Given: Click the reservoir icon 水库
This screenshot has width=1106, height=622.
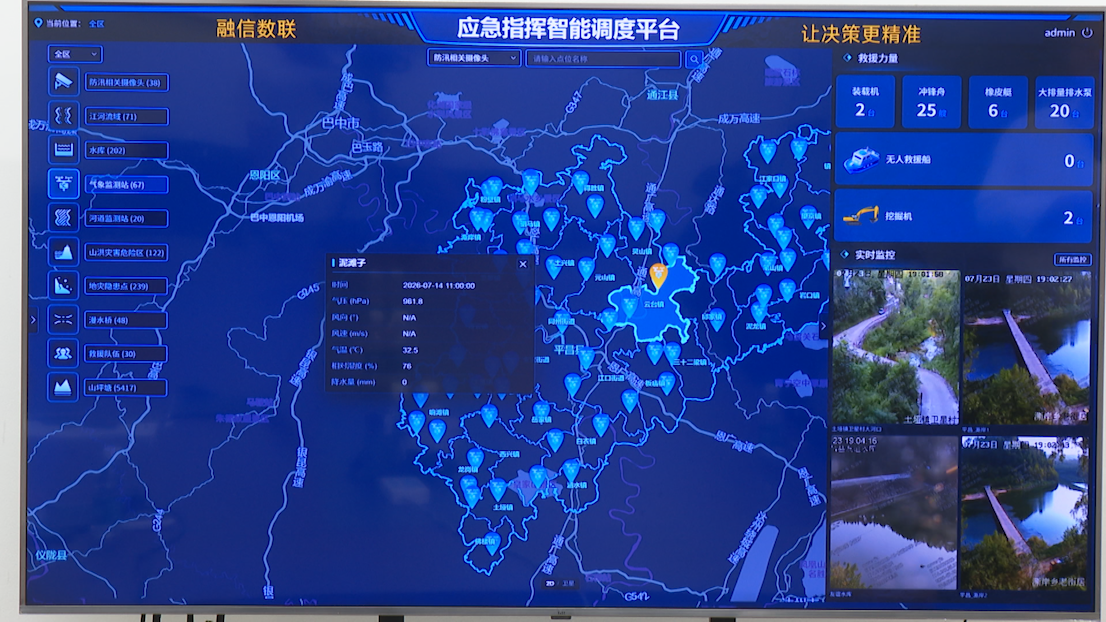Looking at the screenshot, I should [63, 150].
